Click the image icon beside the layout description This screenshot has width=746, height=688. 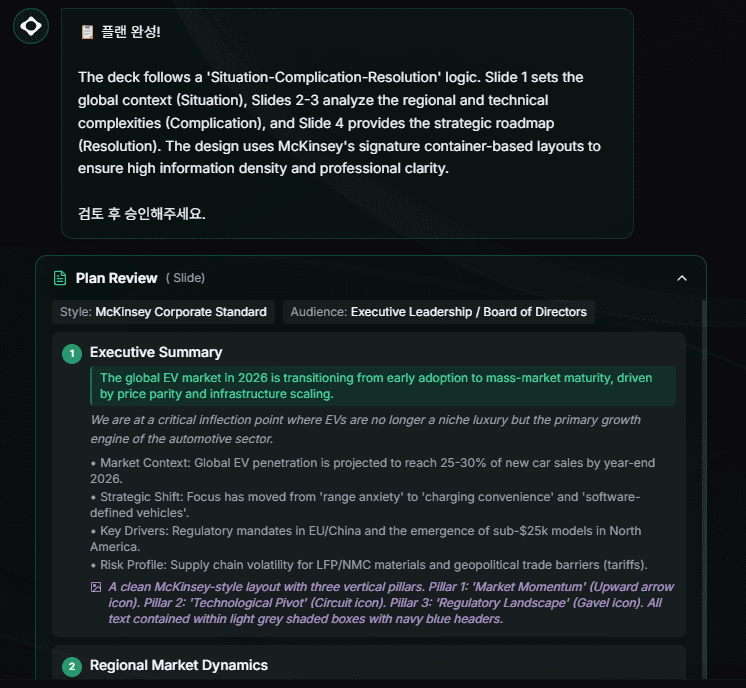pos(96,587)
